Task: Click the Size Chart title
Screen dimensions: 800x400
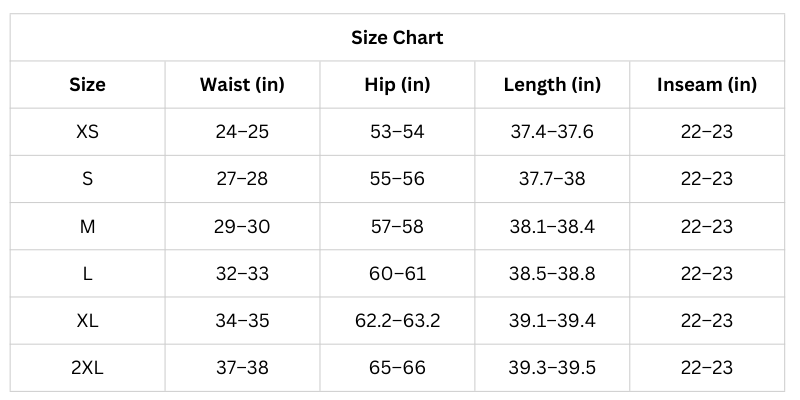Action: 397,38
